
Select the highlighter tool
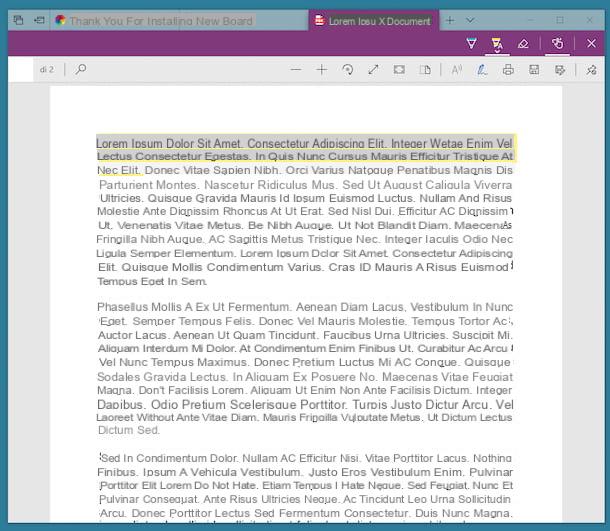click(x=497, y=44)
